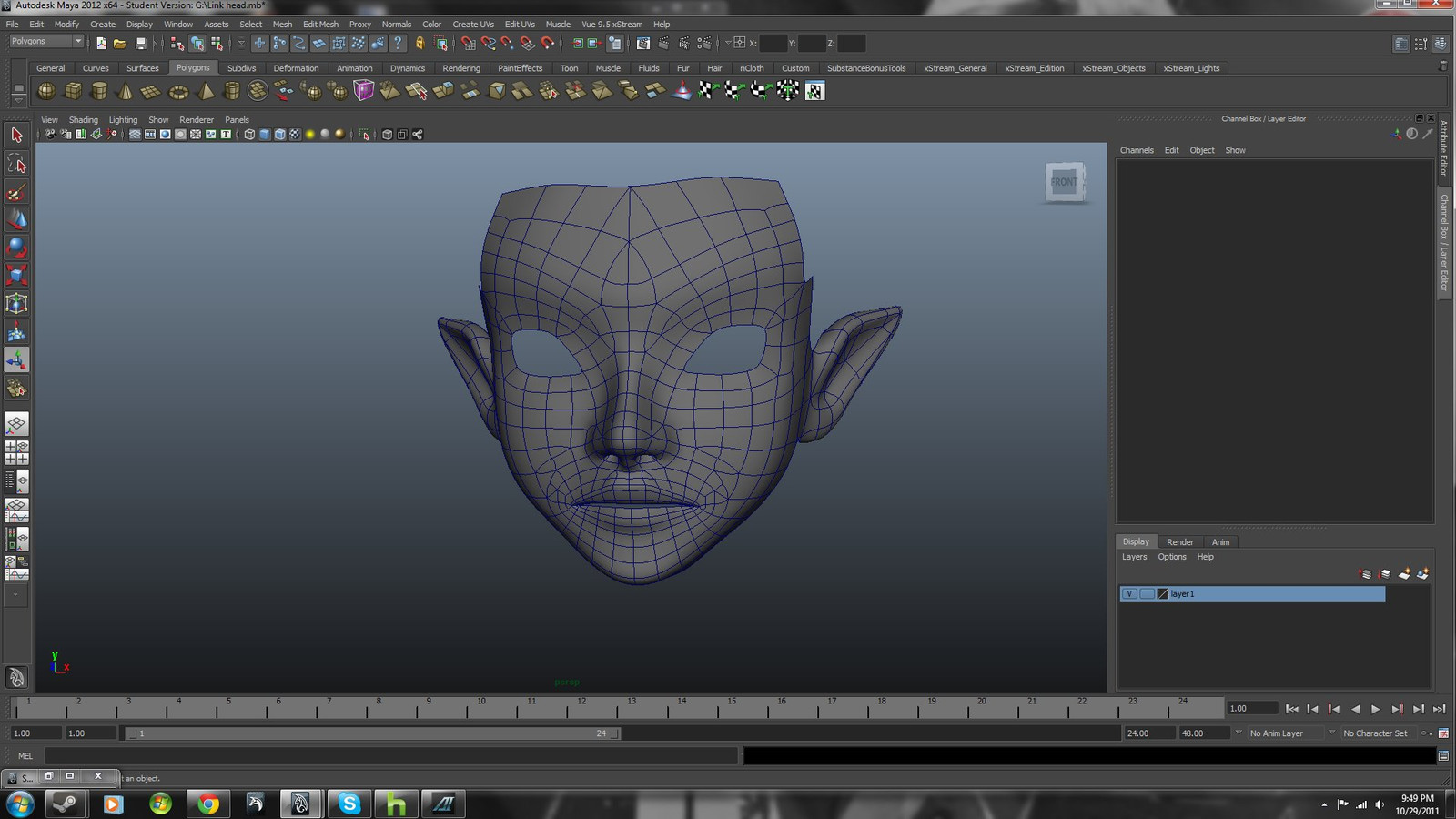This screenshot has width=1456, height=819.
Task: Open the viewport Panels menu
Action: (x=237, y=120)
